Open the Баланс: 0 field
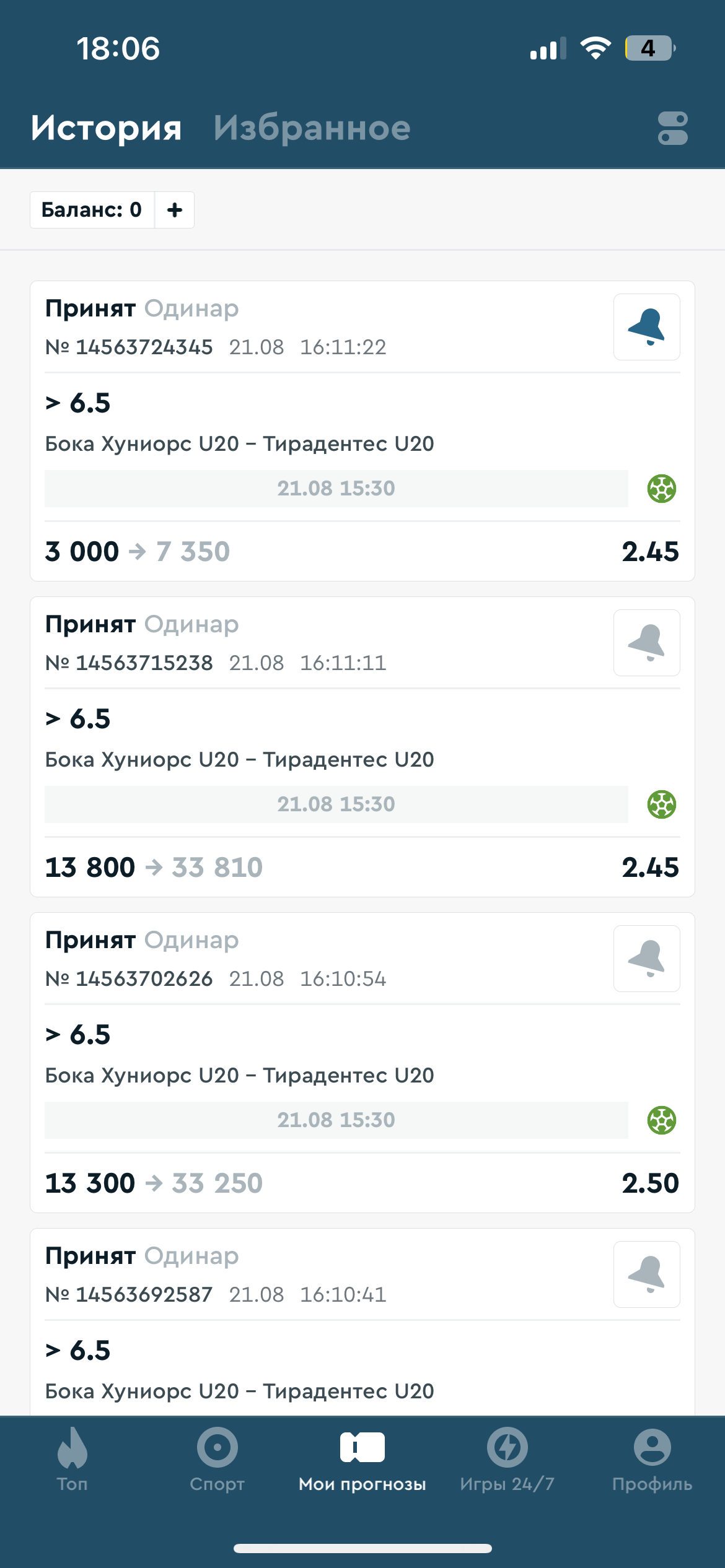 coord(92,210)
